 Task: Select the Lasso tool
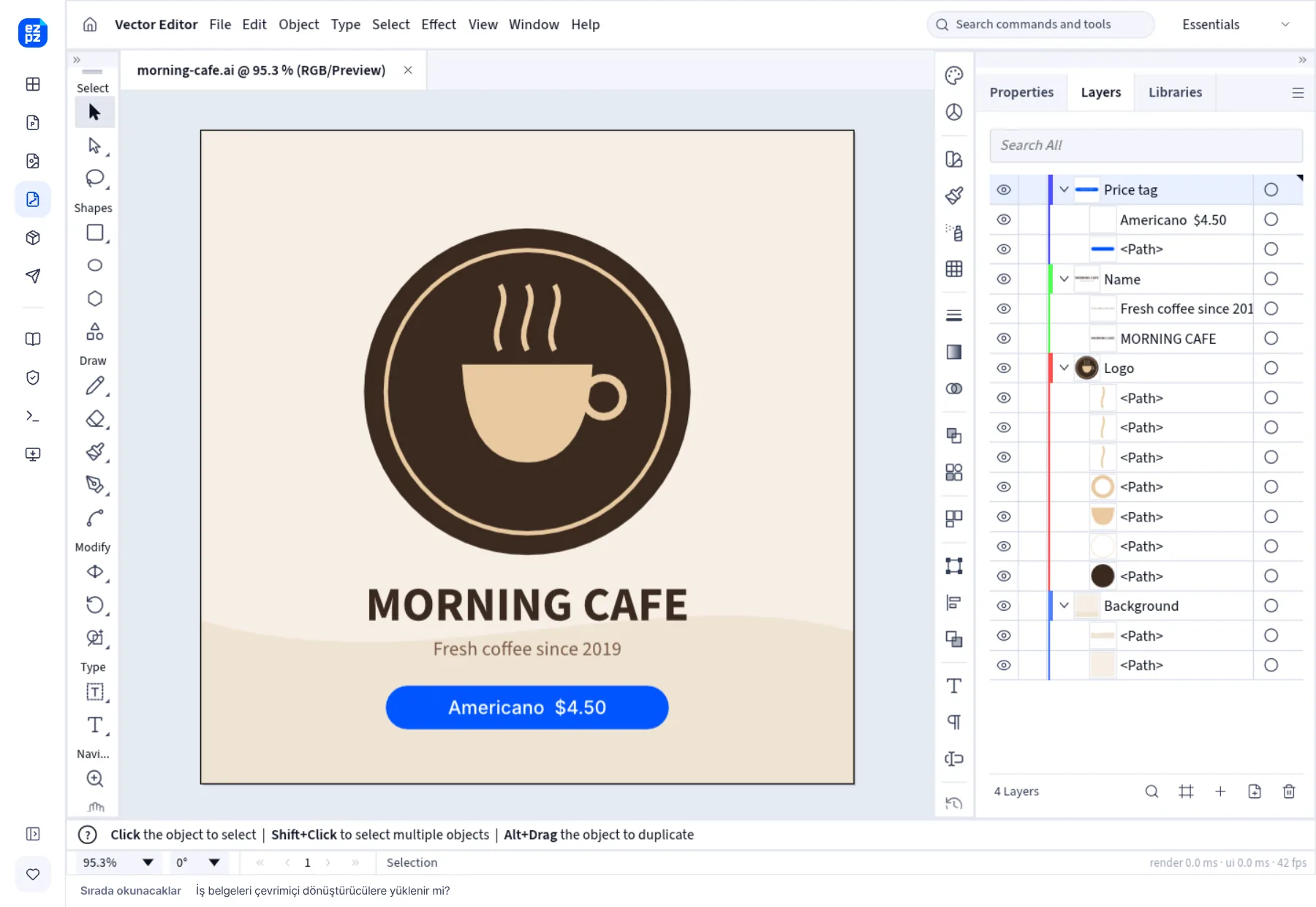coord(94,178)
